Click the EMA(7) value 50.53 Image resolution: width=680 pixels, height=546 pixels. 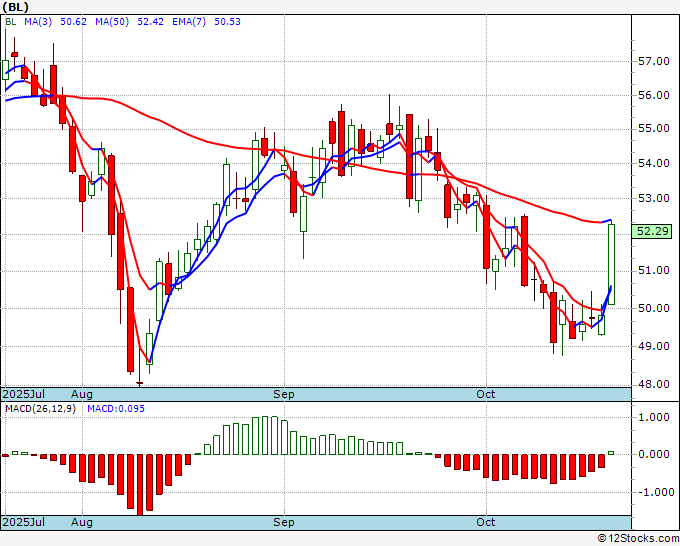pos(227,22)
